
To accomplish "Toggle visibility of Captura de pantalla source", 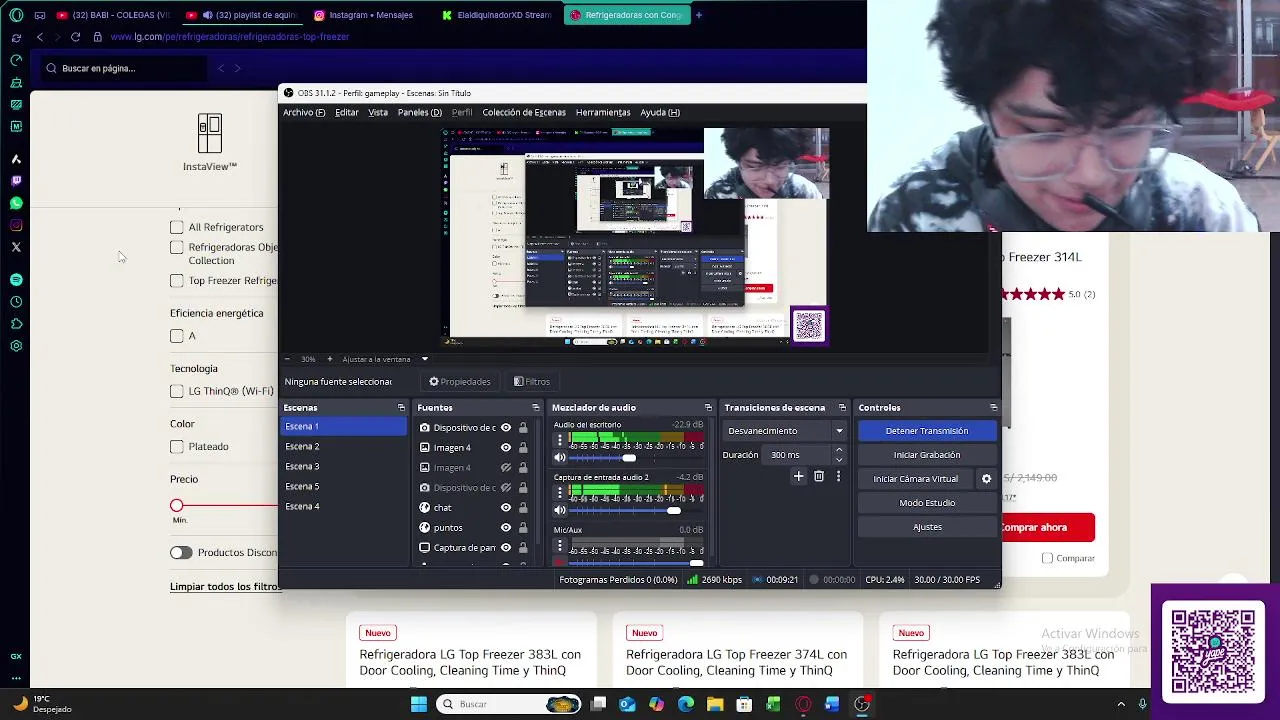I will (506, 547).
